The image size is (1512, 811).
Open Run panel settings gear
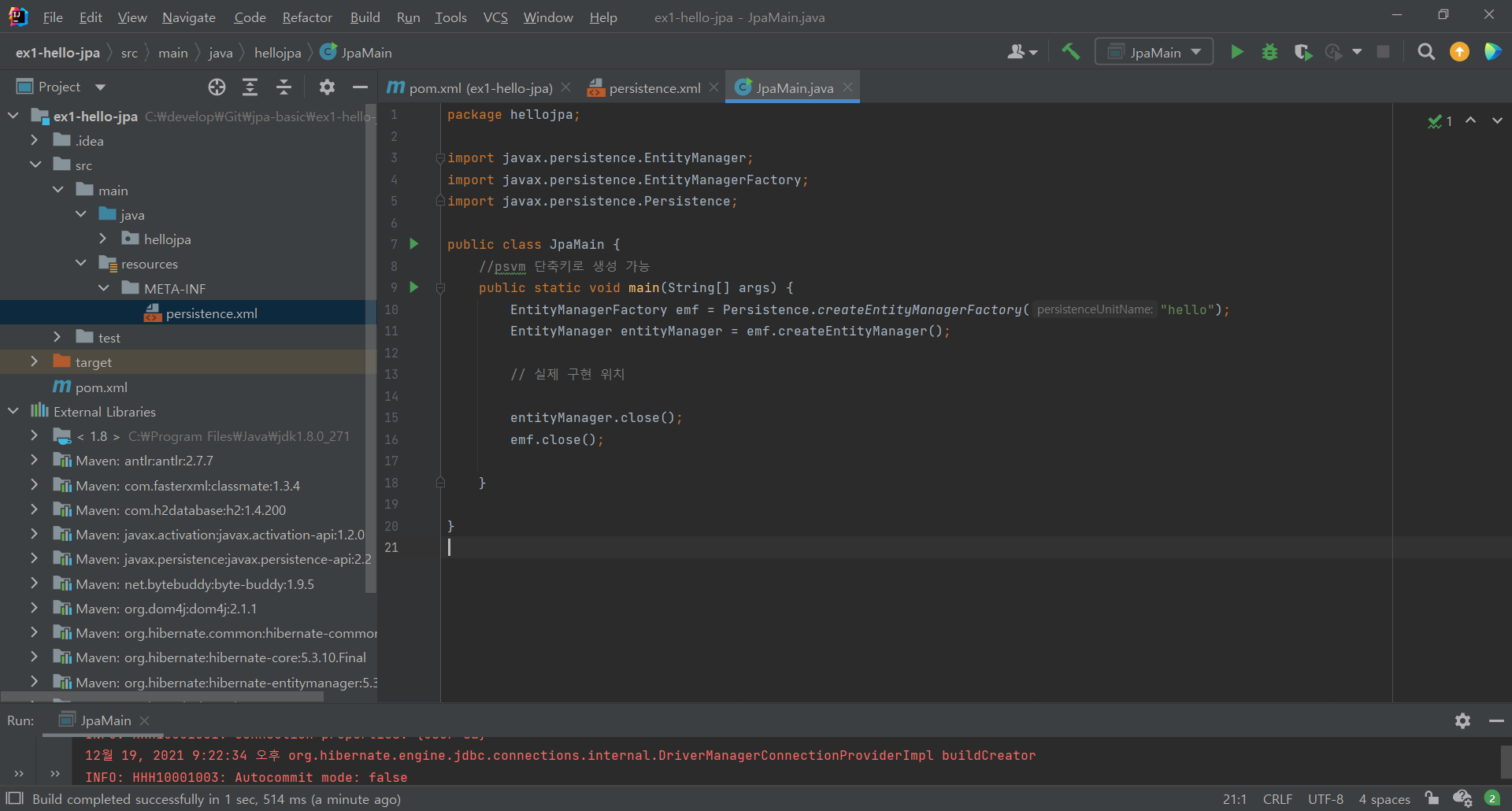[x=1462, y=720]
